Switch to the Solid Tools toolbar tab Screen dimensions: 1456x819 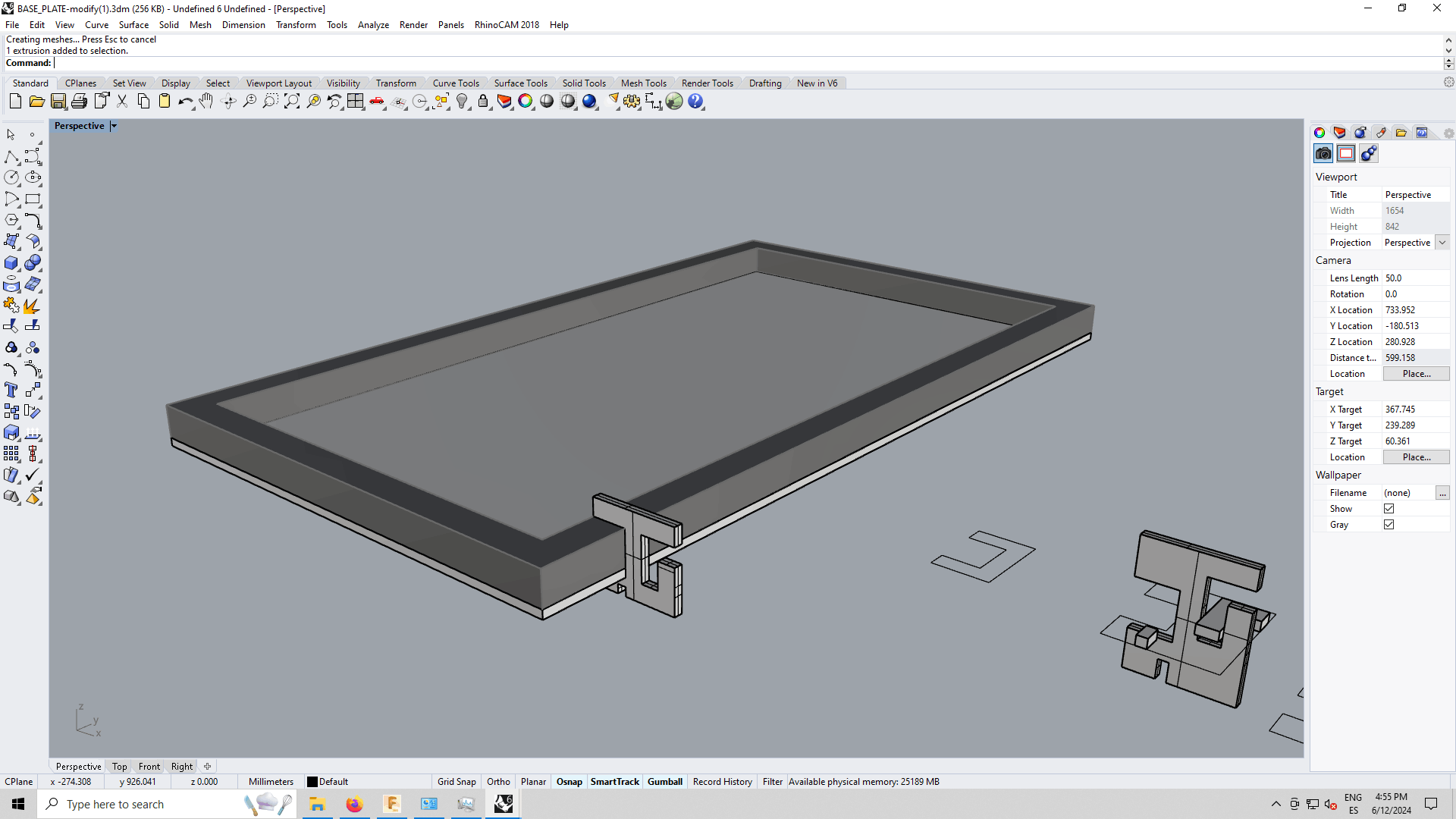point(584,83)
